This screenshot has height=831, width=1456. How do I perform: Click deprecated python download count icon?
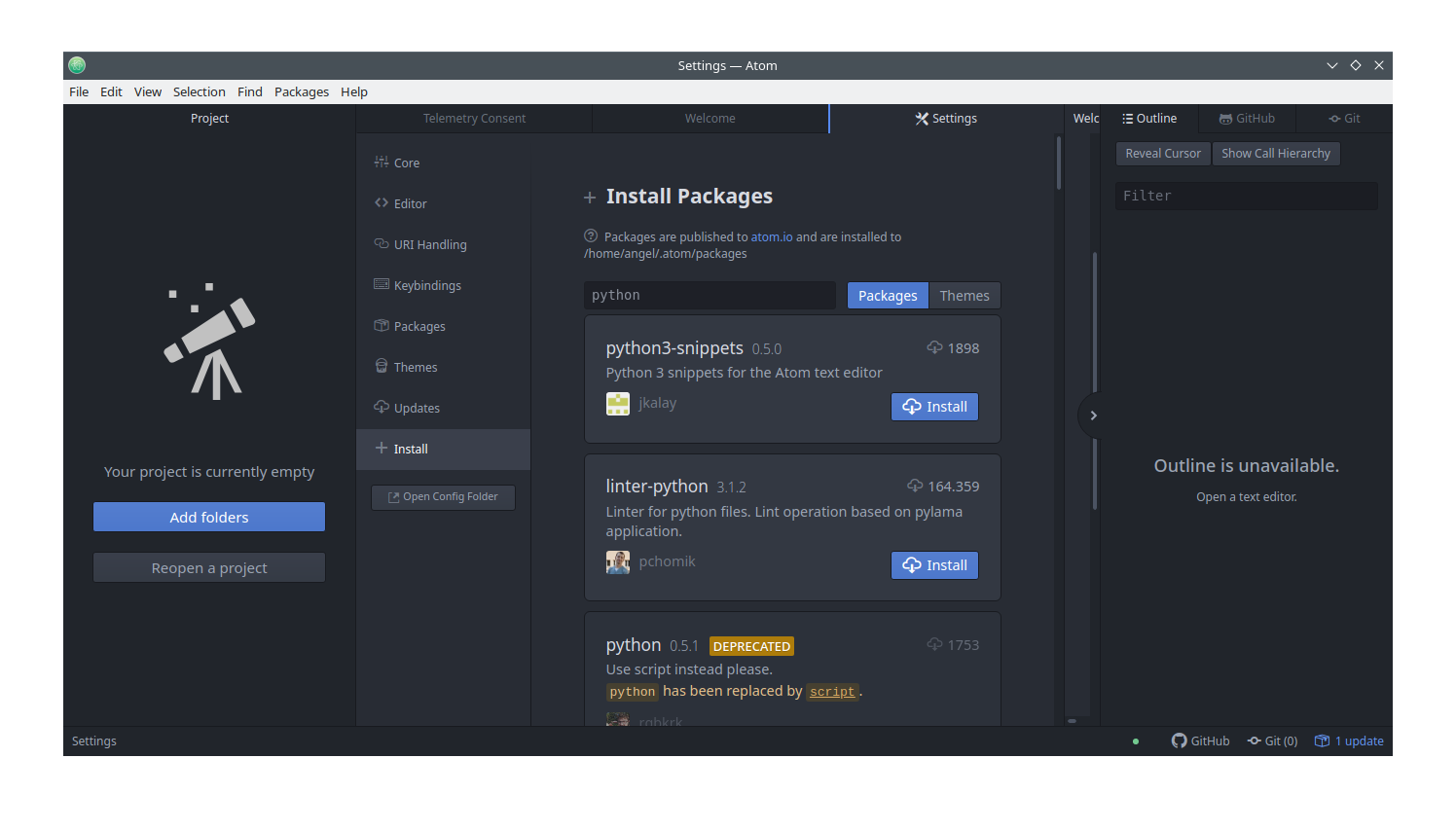(x=934, y=645)
